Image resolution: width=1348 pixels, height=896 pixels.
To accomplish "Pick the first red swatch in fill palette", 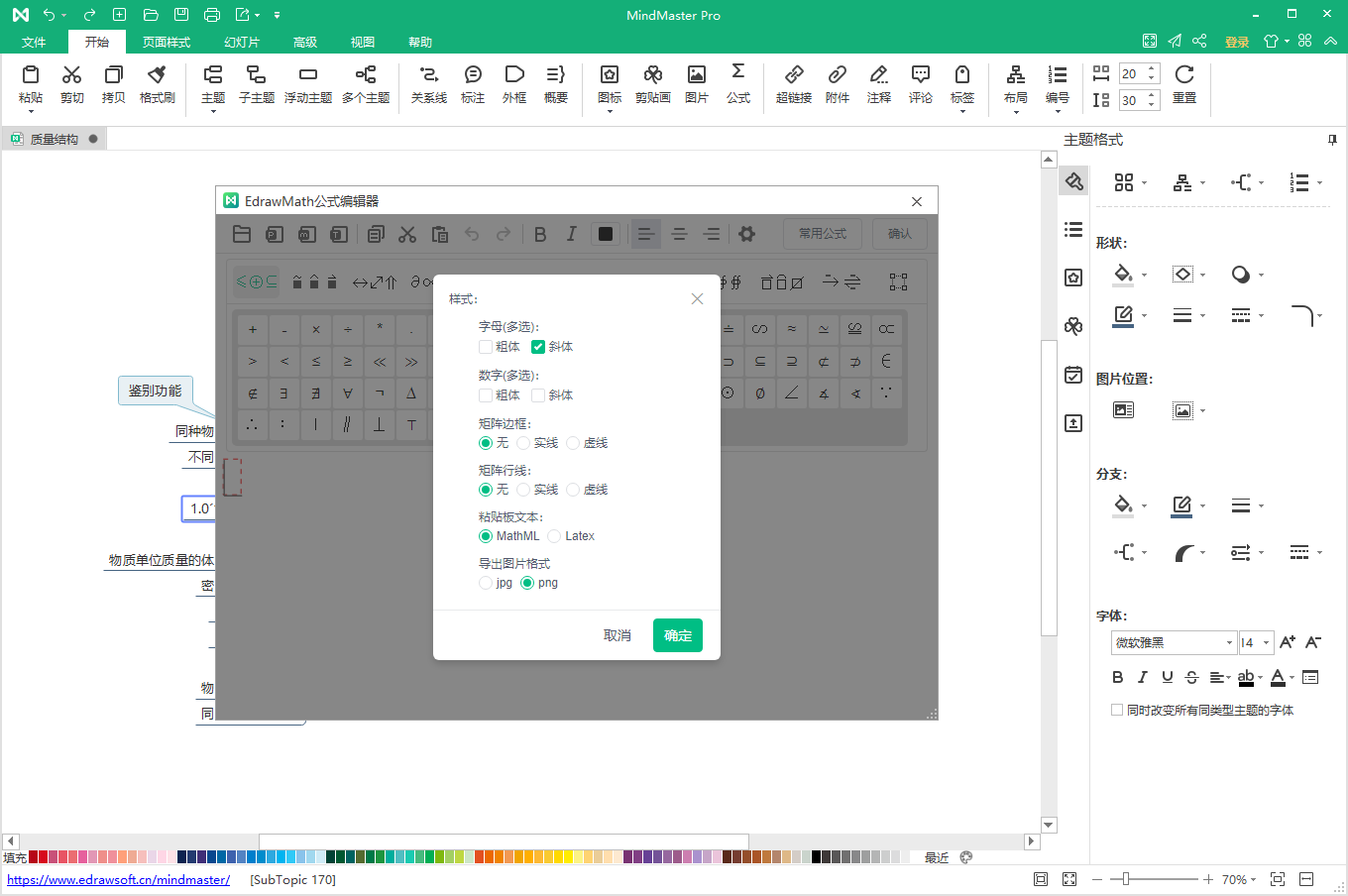I will point(34,857).
